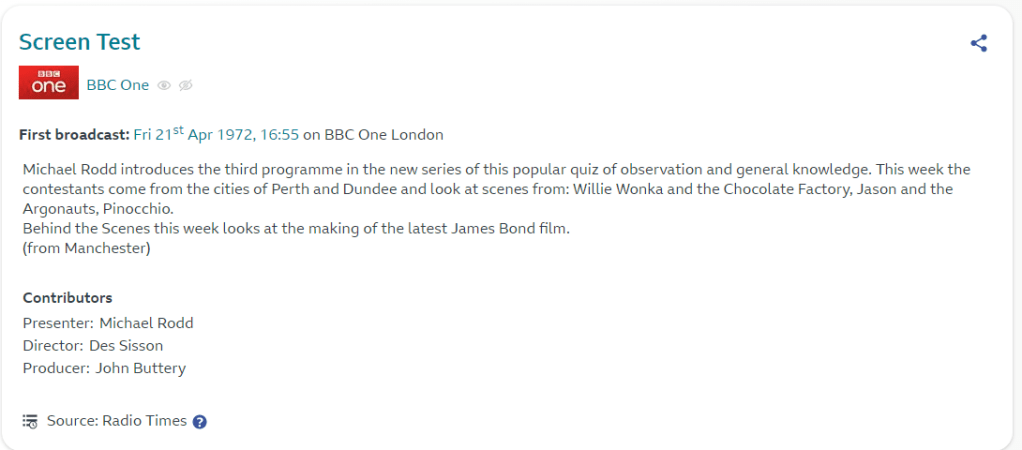
Task: Open the Screen Test programme title
Action: pyautogui.click(x=80, y=42)
